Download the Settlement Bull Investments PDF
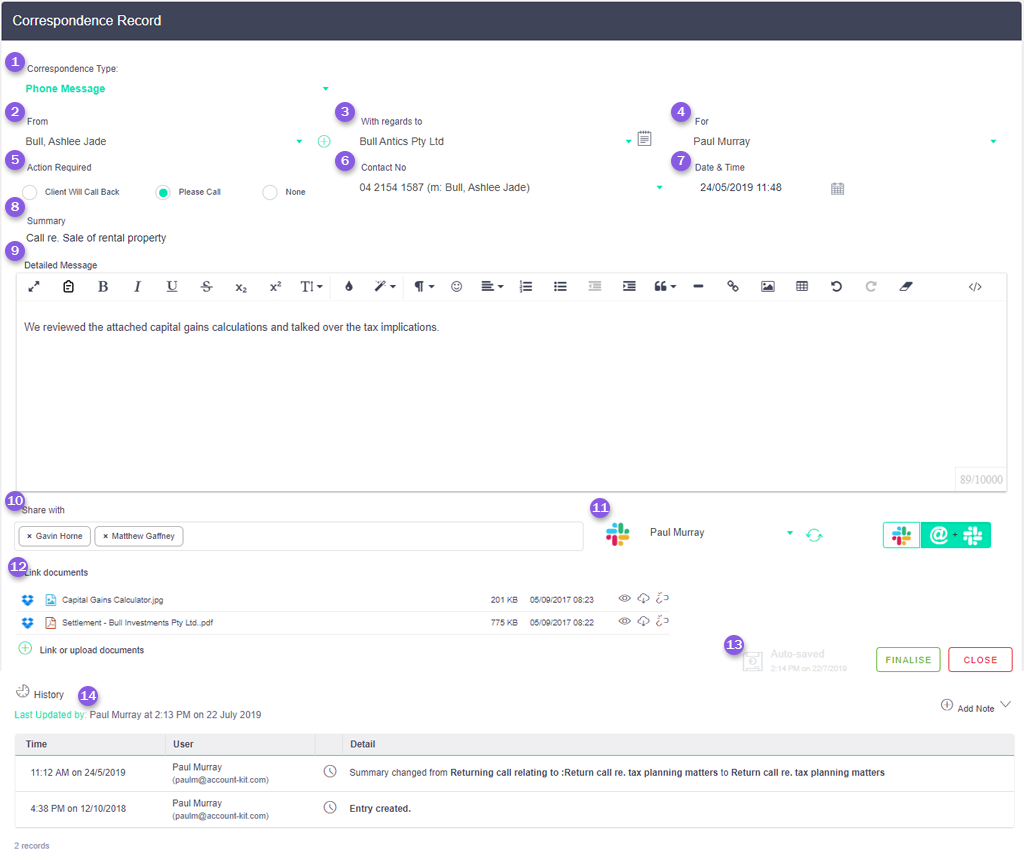This screenshot has height=858, width=1024. [643, 620]
